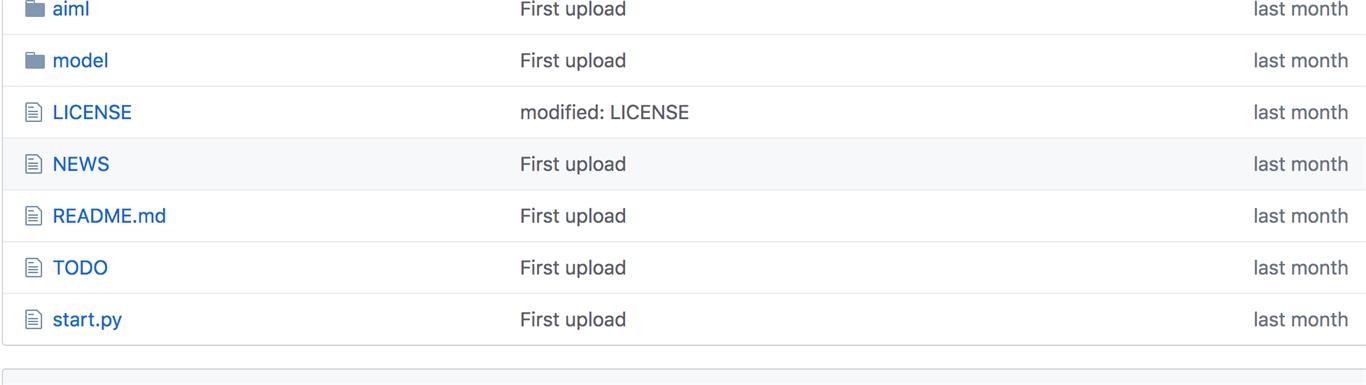This screenshot has height=385, width=1366.
Task: Open README.md file
Action: (x=109, y=216)
